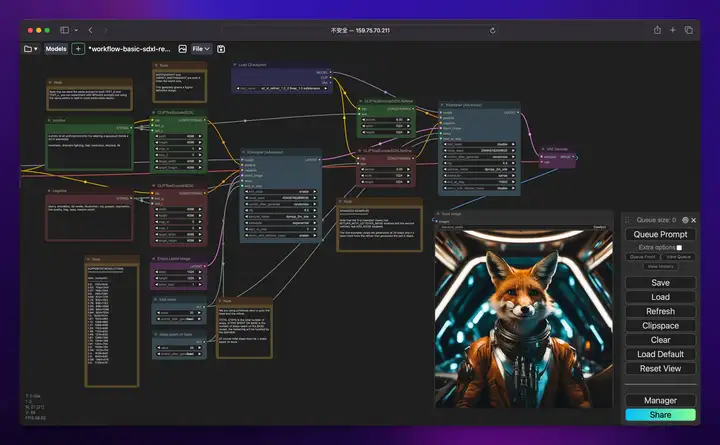Open the workflows folder dropdown
This screenshot has height=445, width=720.
click(x=31, y=49)
